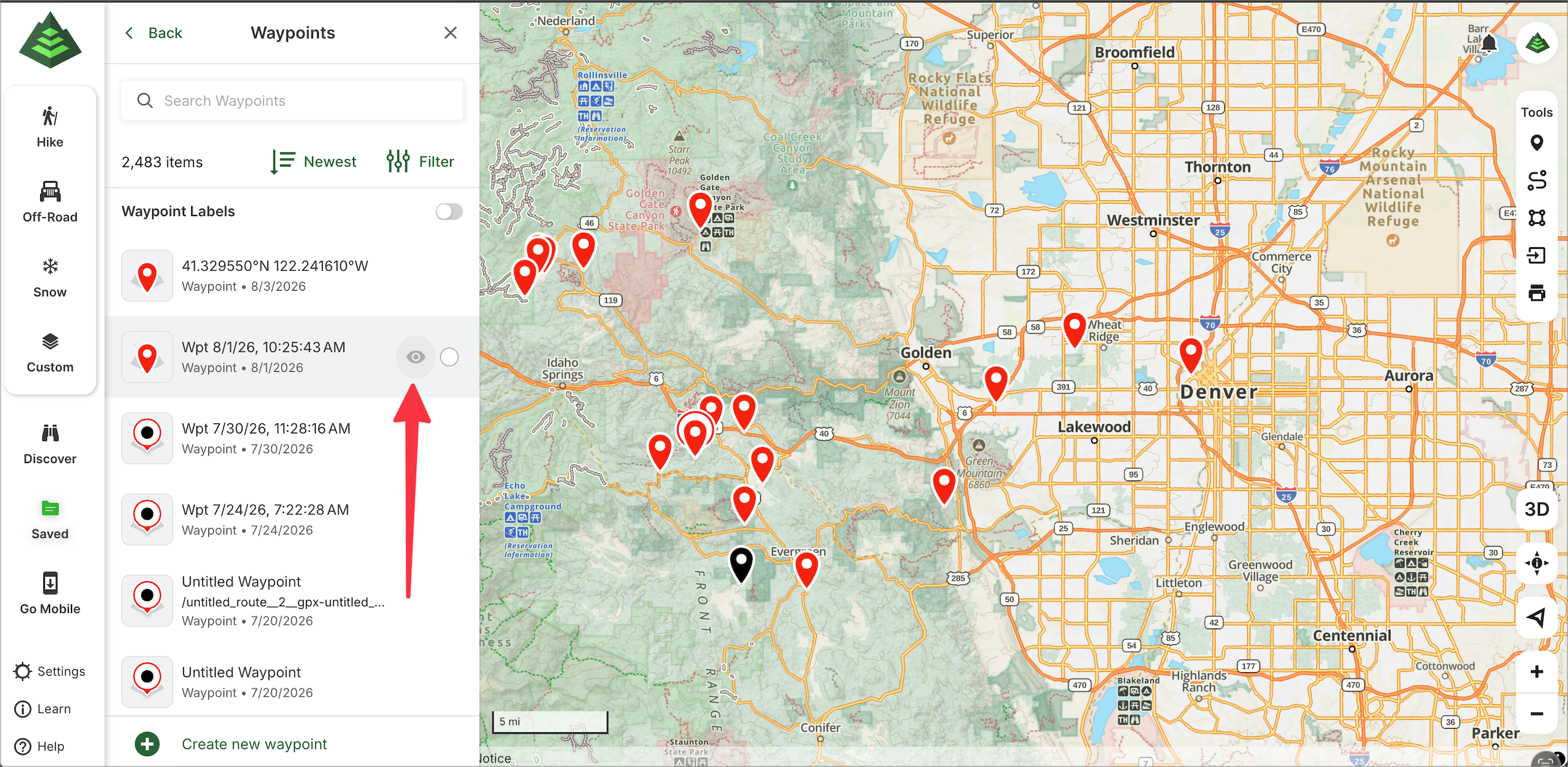Click the Wpt 7/24/26 waypoint thumbnail icon
Screen dimensions: 1568x767
pos(148,519)
